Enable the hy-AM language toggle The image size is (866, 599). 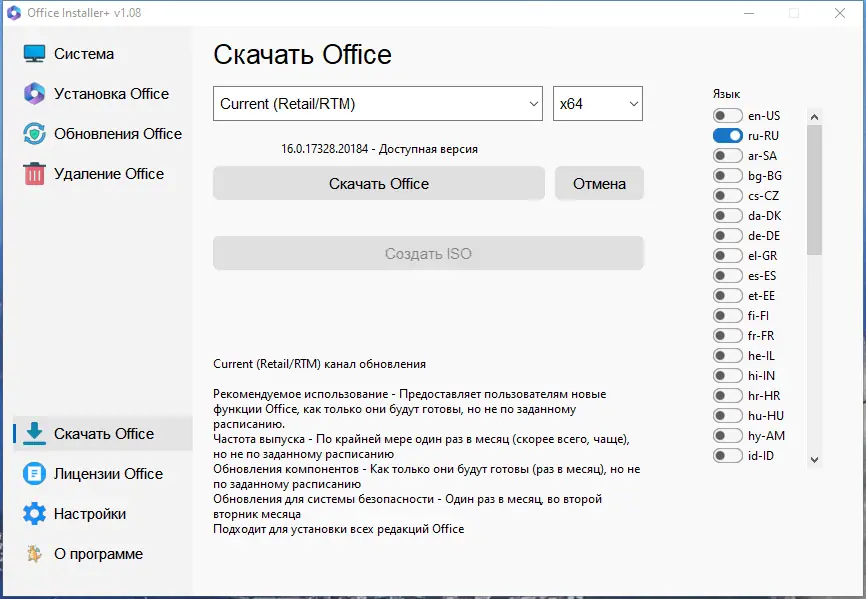click(x=727, y=436)
